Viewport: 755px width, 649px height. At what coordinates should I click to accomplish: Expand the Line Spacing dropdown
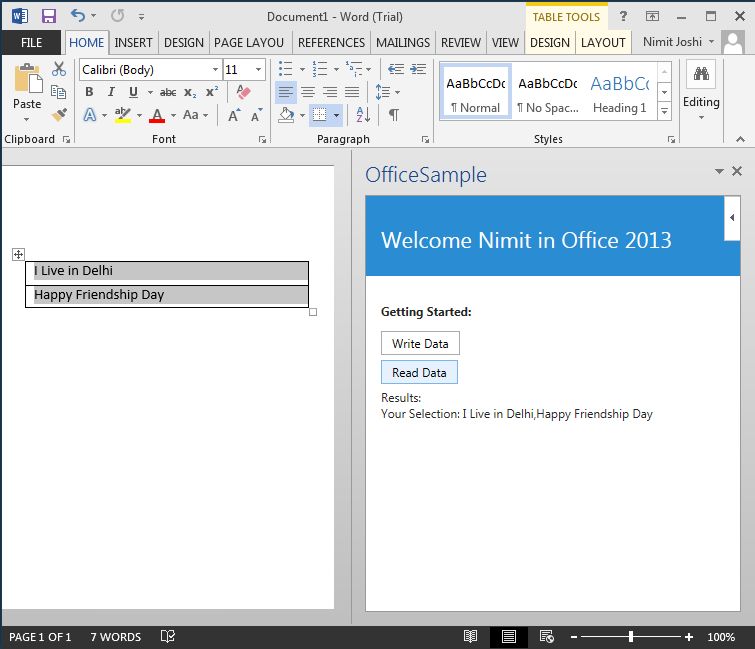397,92
